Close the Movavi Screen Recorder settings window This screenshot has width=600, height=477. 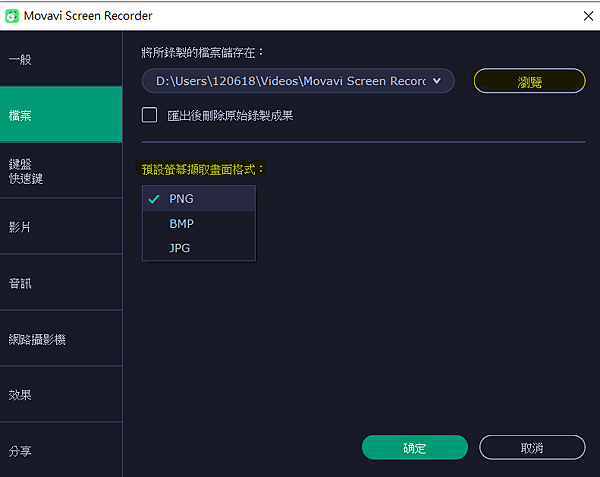point(588,16)
